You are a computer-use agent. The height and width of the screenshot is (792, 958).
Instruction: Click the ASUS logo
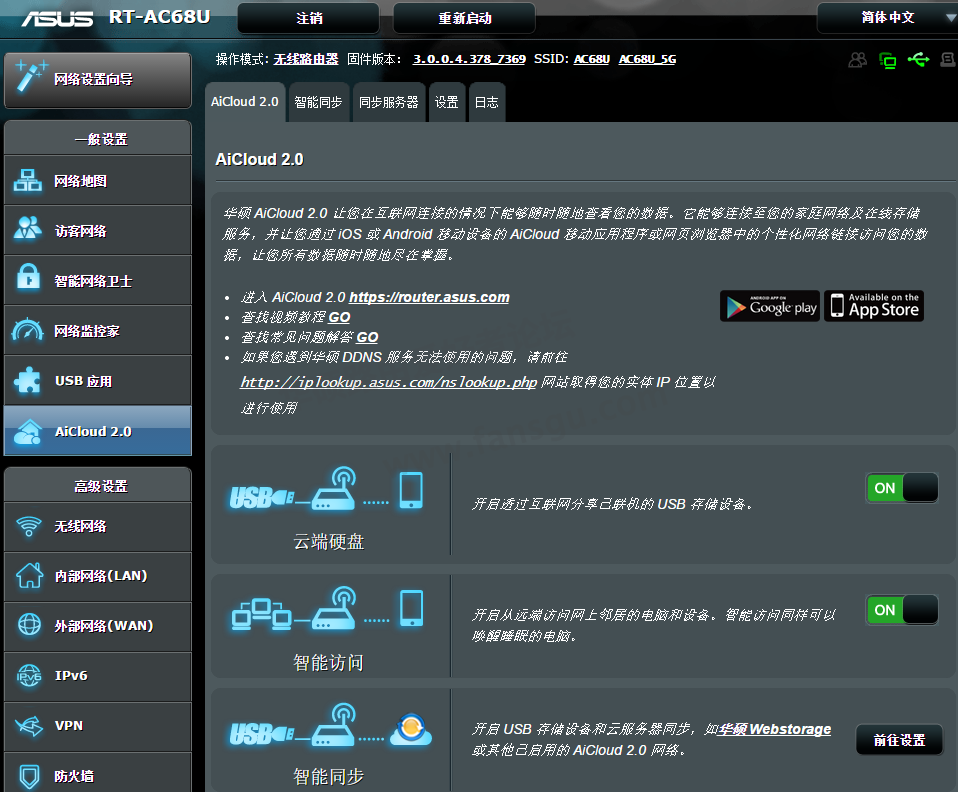(x=57, y=18)
